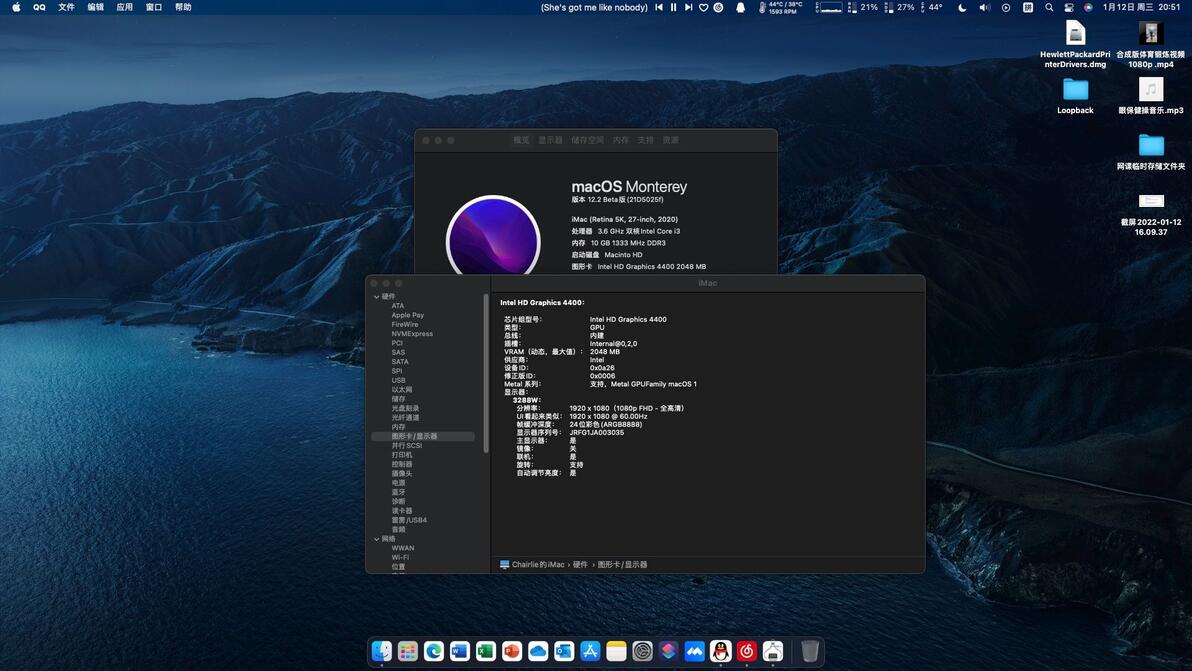
Task: Launch PowerPoint from the dock
Action: click(512, 651)
